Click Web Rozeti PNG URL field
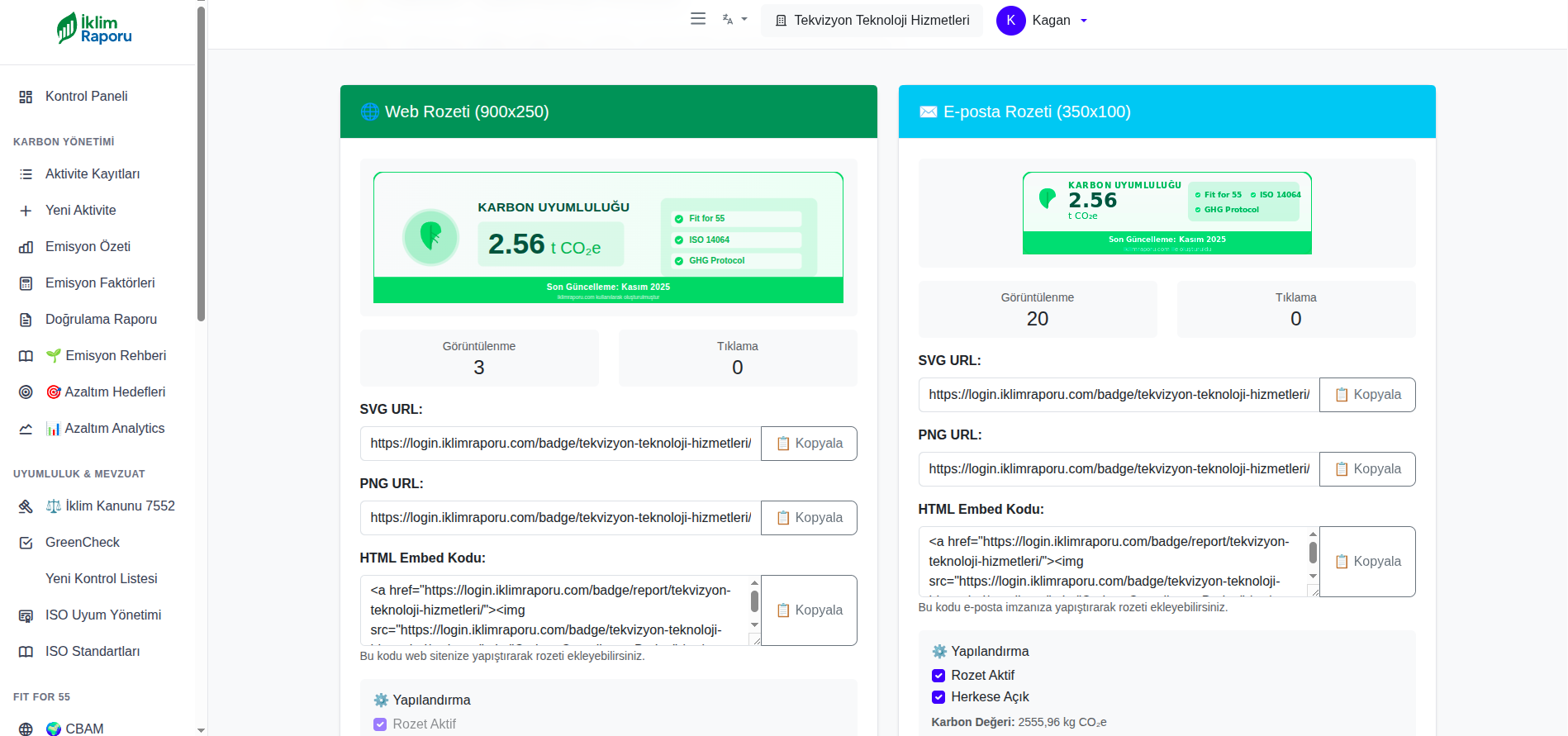This screenshot has height=736, width=1568. click(x=560, y=518)
